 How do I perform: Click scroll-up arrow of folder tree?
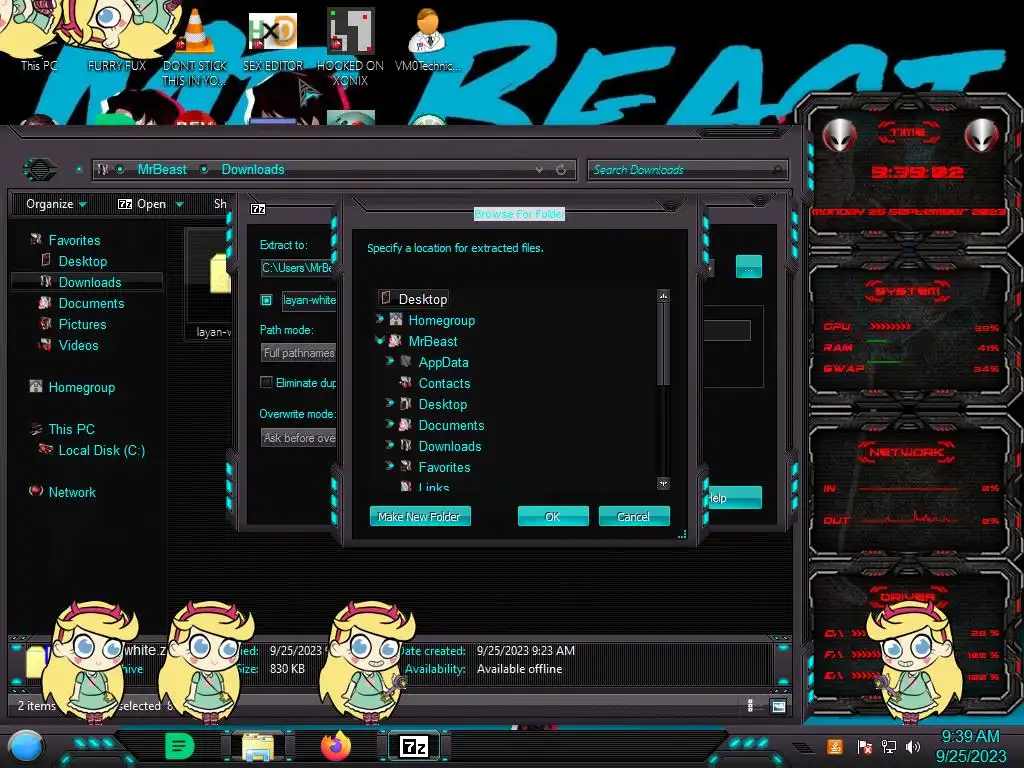664,296
